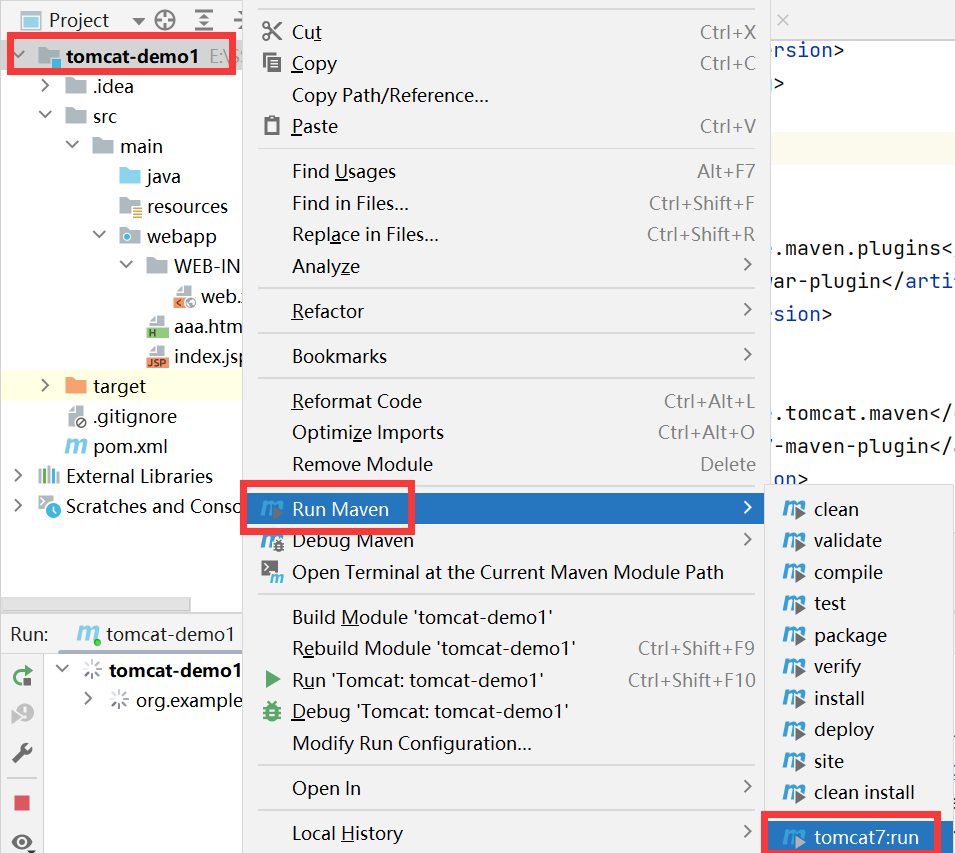Select Modify Run Configuration

pos(507,743)
